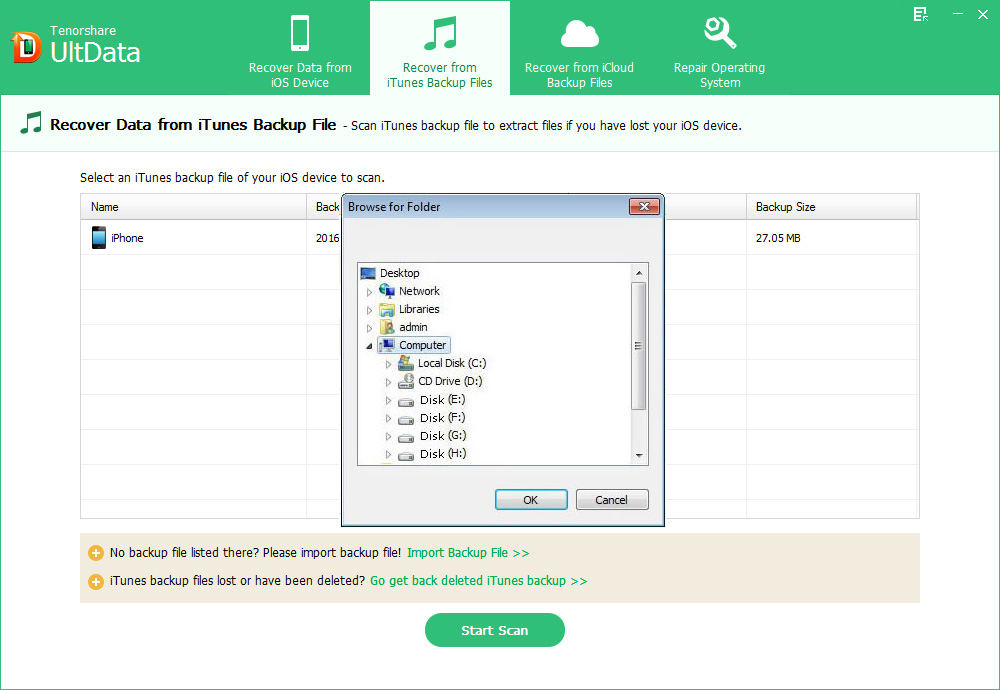Image resolution: width=1000 pixels, height=690 pixels.
Task: Click the Backup Size column header
Action: tap(831, 207)
